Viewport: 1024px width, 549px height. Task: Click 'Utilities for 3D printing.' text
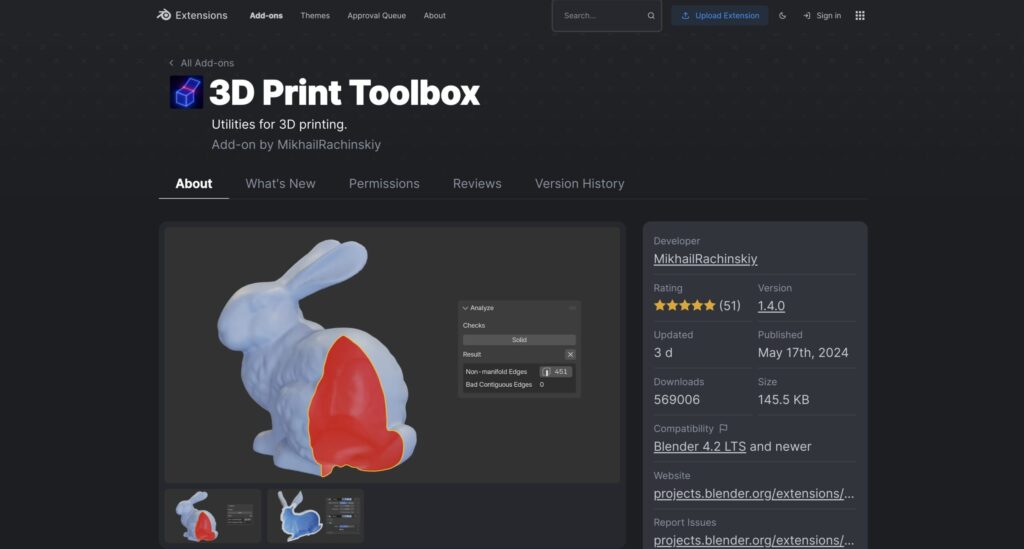pyautogui.click(x=279, y=124)
